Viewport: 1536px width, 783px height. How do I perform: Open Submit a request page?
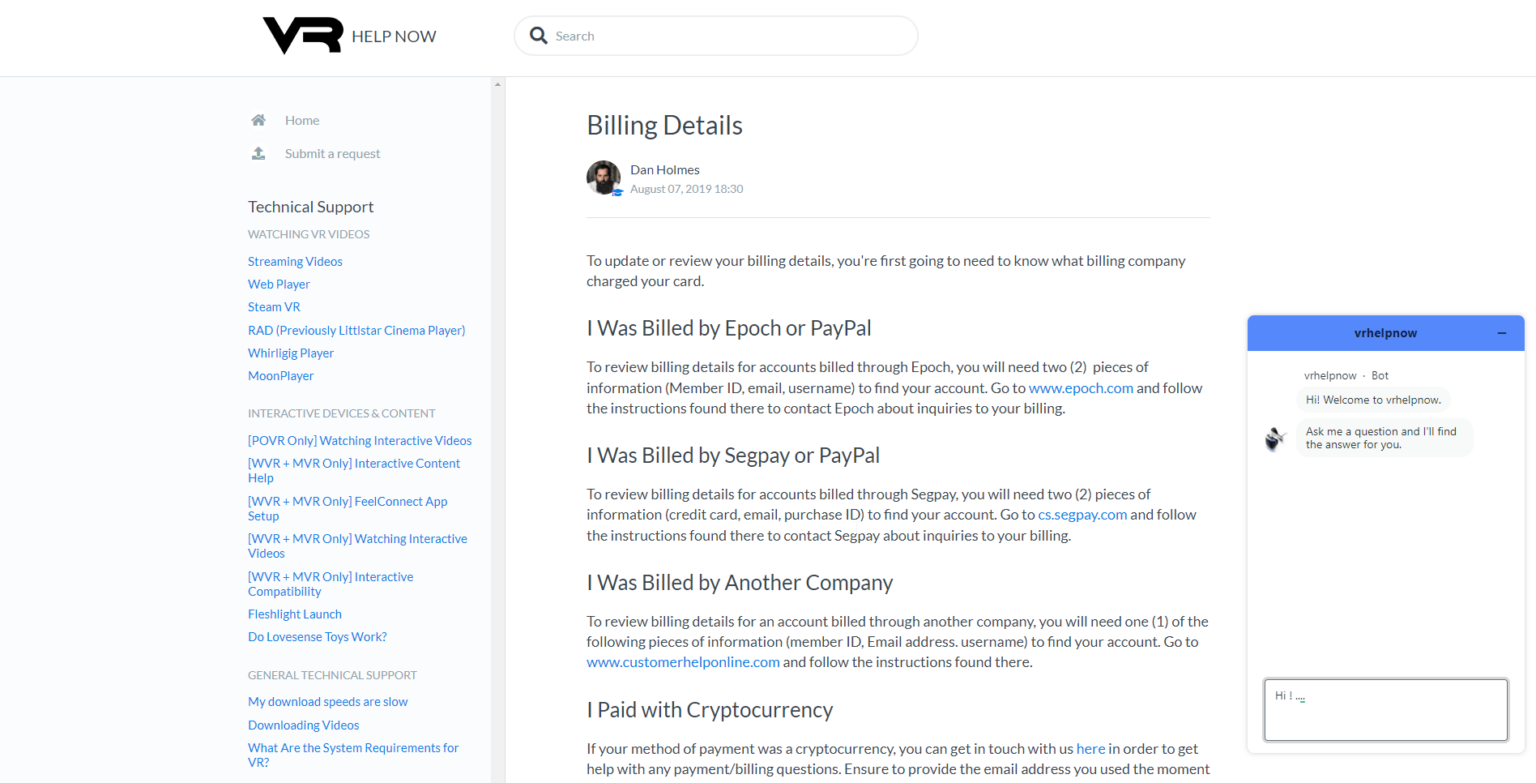332,153
